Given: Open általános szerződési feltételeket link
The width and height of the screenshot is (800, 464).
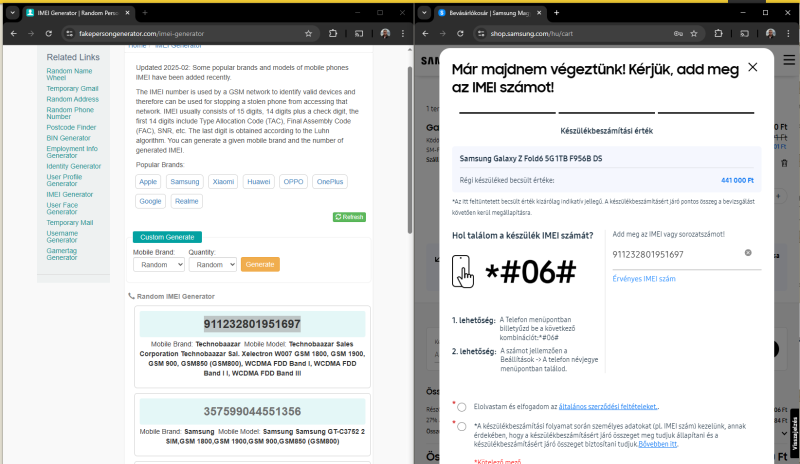Looking at the screenshot, I should (x=608, y=407).
